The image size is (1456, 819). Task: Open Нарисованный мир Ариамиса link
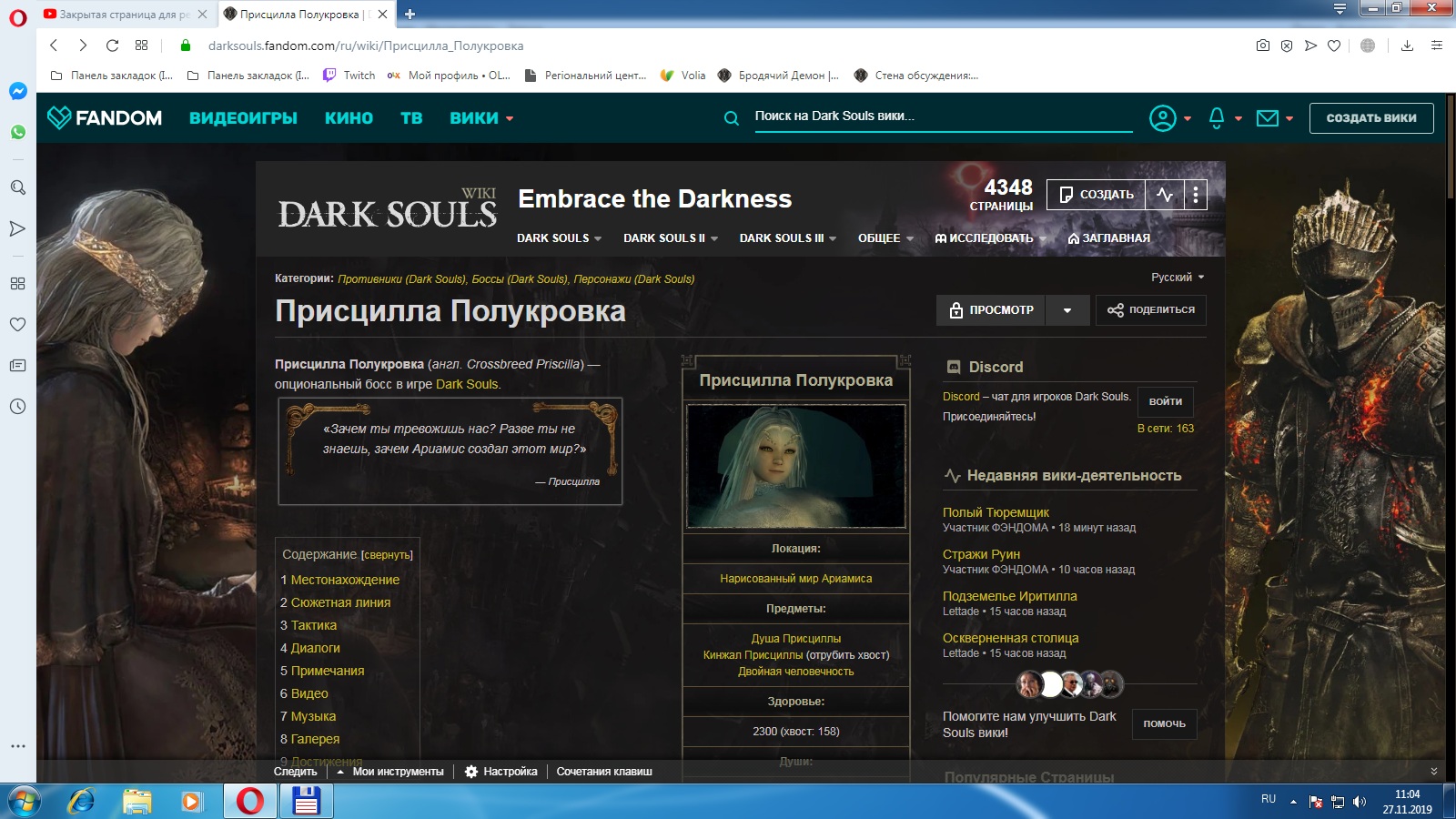[x=796, y=579]
